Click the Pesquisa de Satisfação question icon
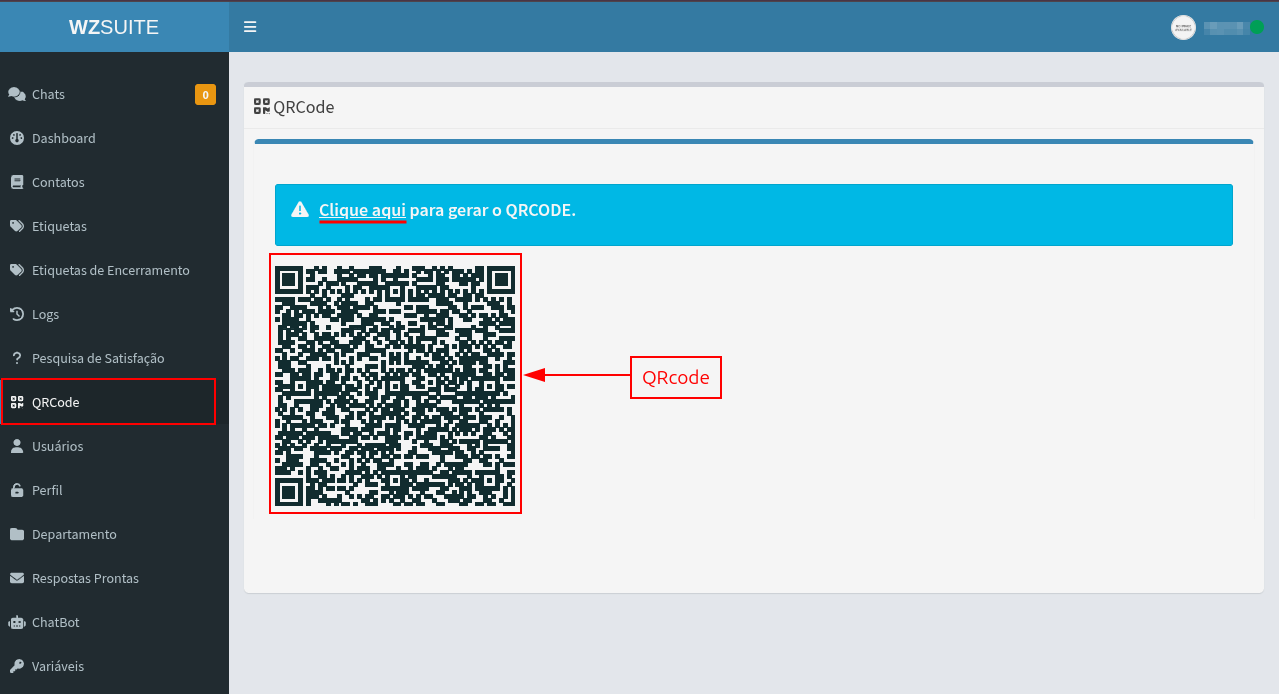The height and width of the screenshot is (694, 1279). (x=17, y=358)
